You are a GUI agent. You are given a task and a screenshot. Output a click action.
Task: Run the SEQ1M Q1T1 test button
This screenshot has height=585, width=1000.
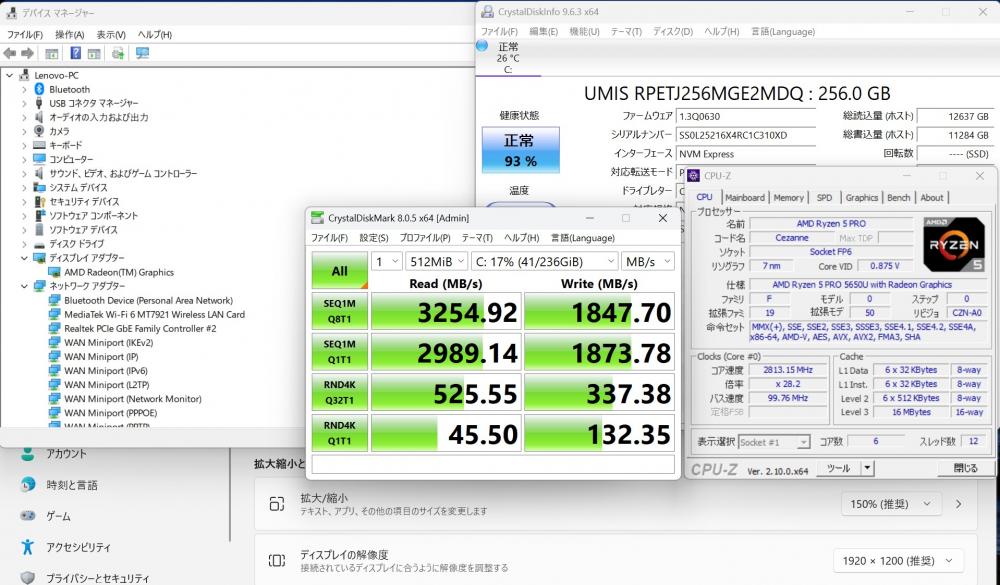(x=339, y=352)
